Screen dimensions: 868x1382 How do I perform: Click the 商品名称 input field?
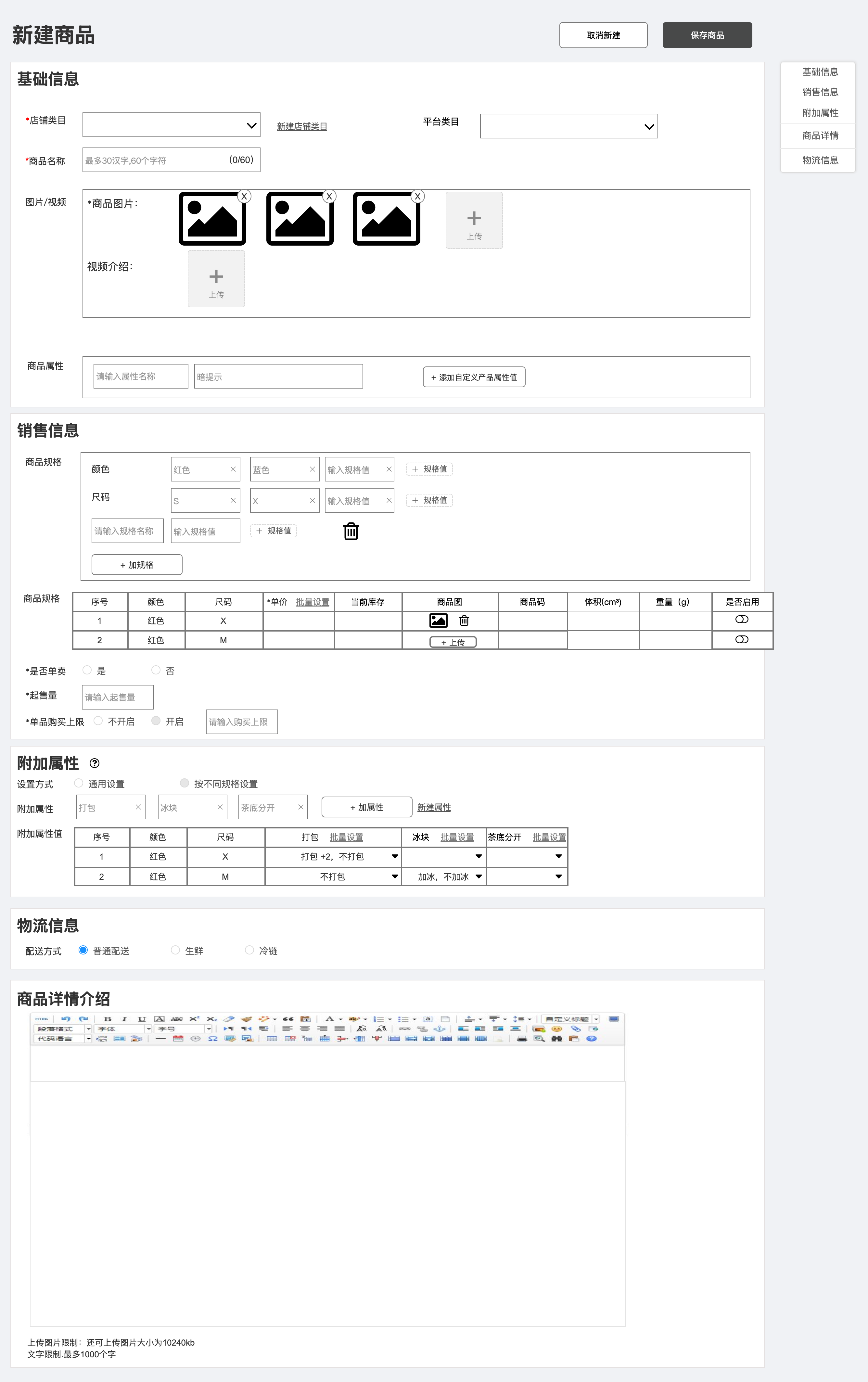[x=155, y=160]
